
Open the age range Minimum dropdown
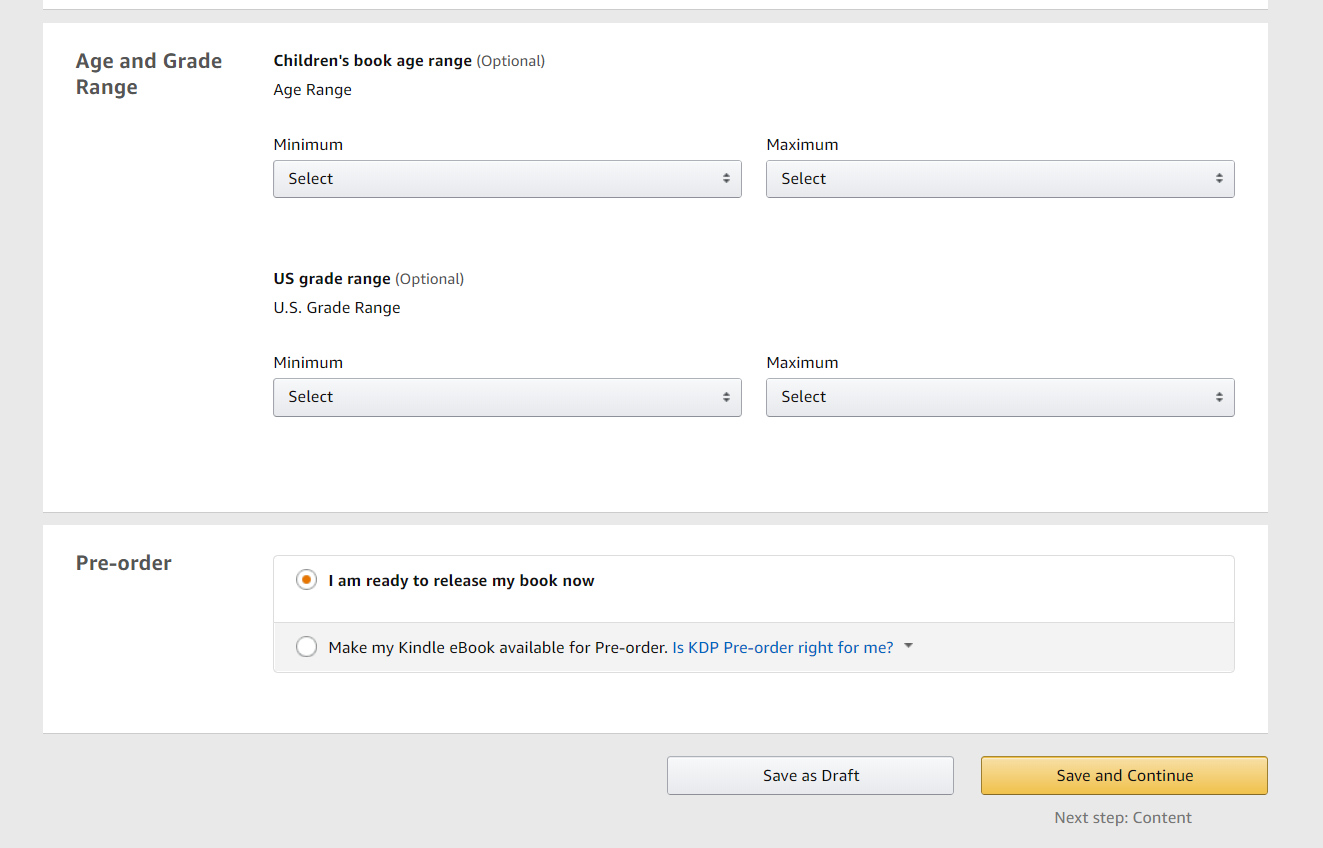tap(506, 179)
